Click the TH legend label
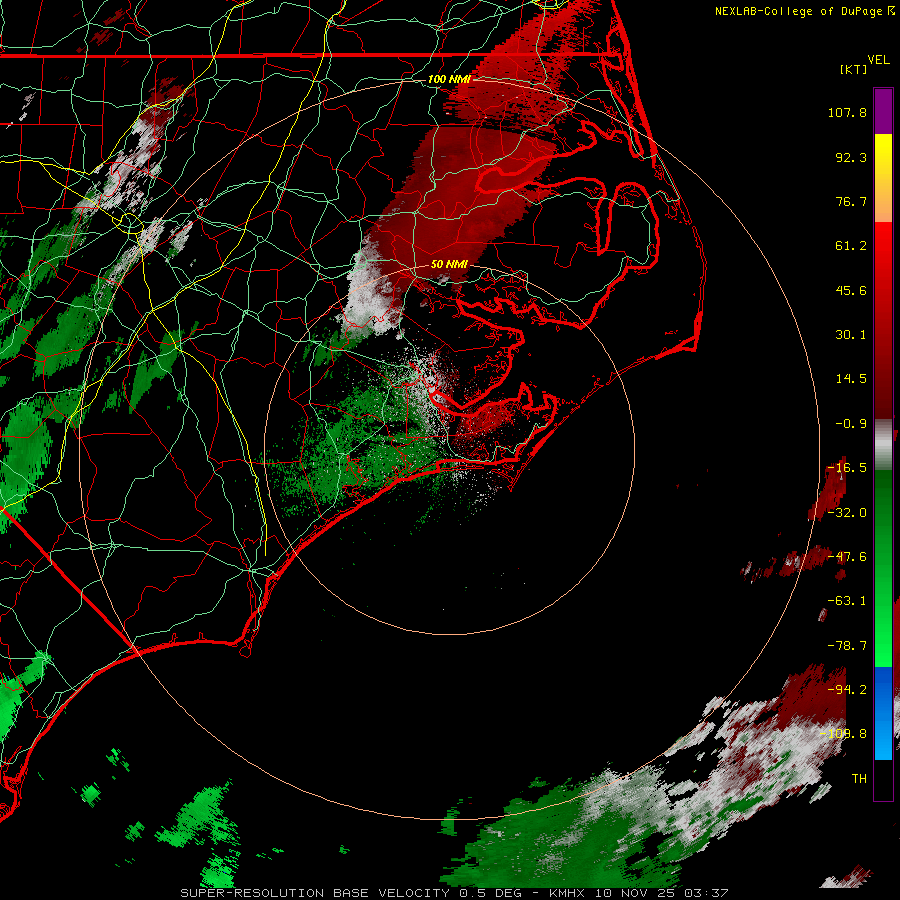Viewport: 900px width, 900px height. [859, 779]
